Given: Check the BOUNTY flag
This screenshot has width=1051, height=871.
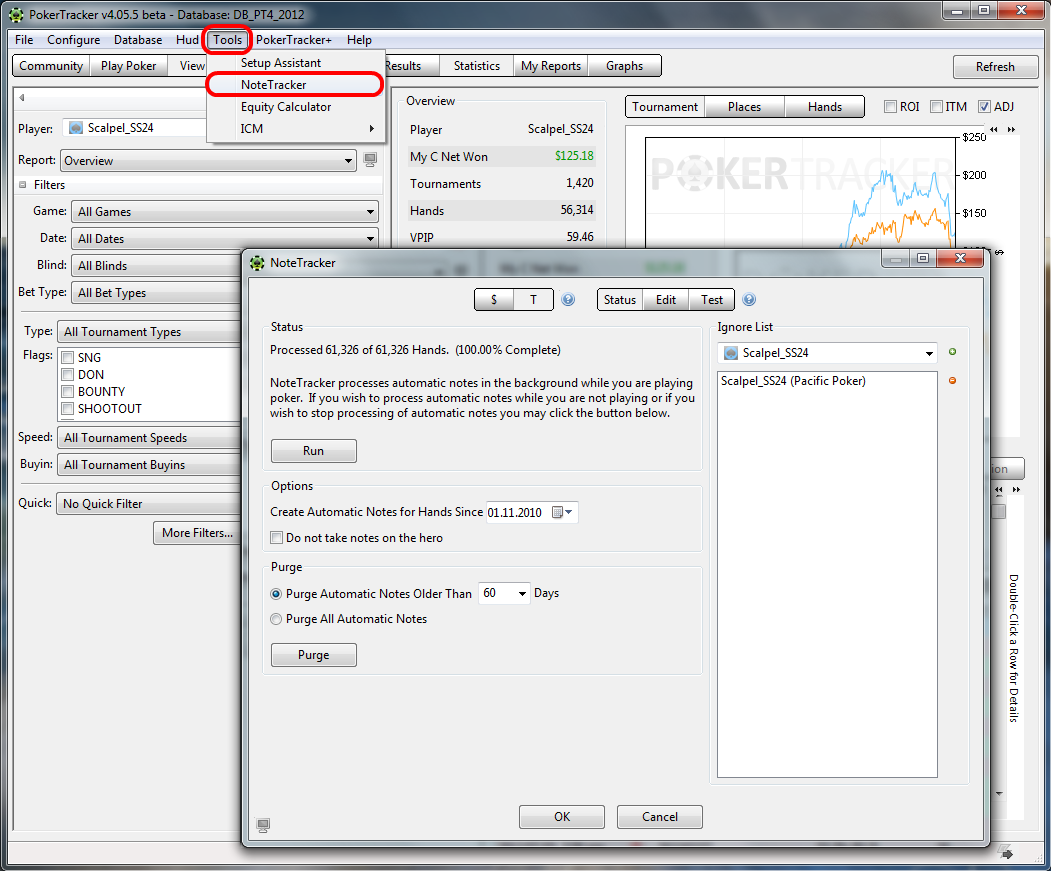Looking at the screenshot, I should [68, 392].
